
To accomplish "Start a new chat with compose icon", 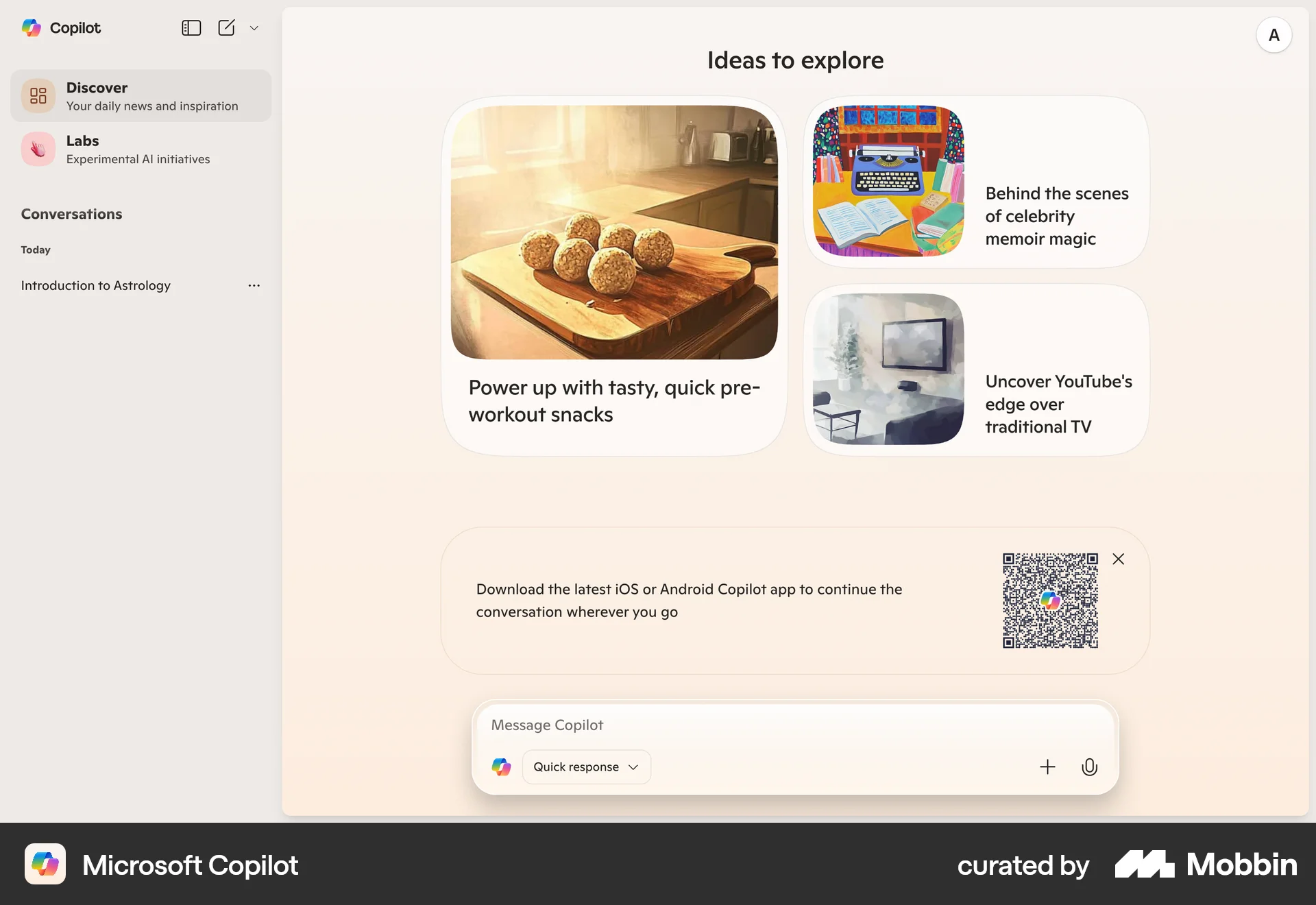I will coord(226,28).
